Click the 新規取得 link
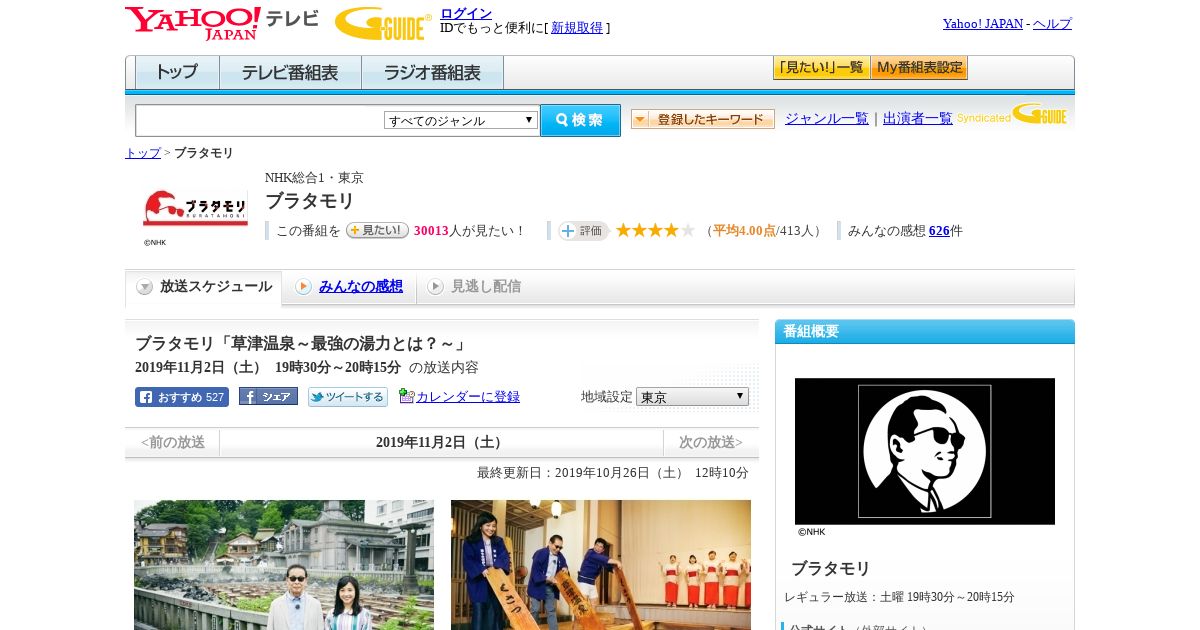The width and height of the screenshot is (1200, 630). (x=577, y=28)
